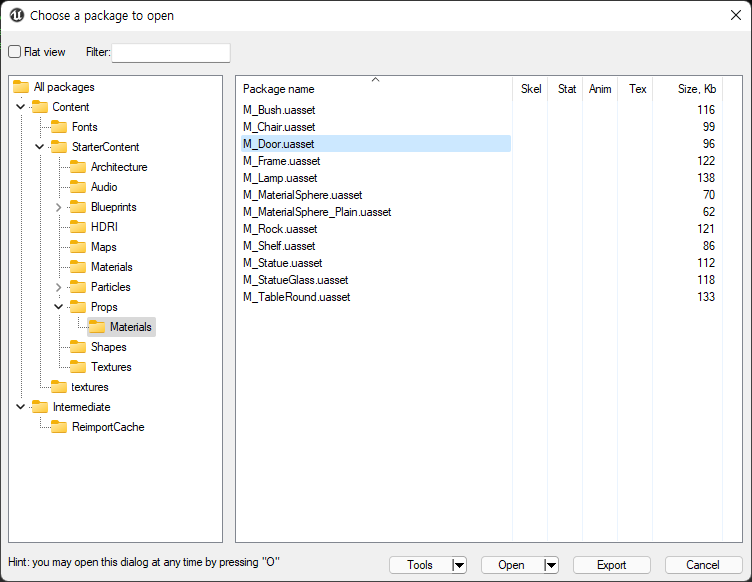752x582 pixels.
Task: Click the Tools button
Action: click(420, 565)
